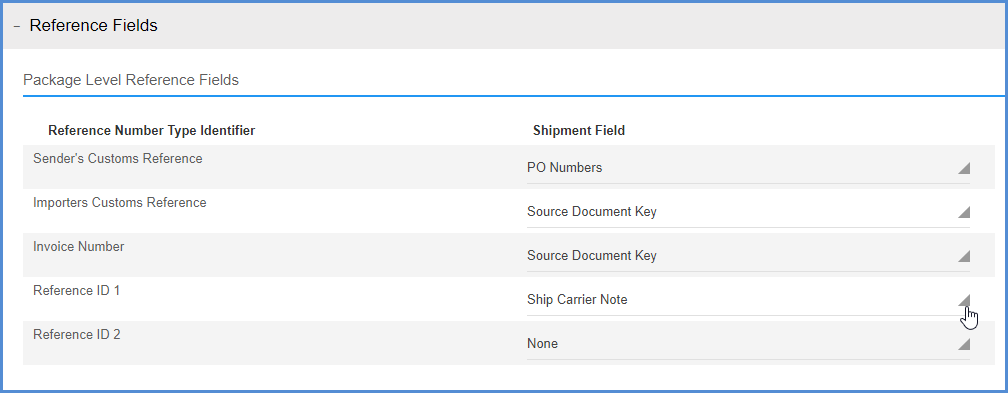Click Reference Number Type Identifier column header
This screenshot has width=1008, height=393.
click(152, 131)
